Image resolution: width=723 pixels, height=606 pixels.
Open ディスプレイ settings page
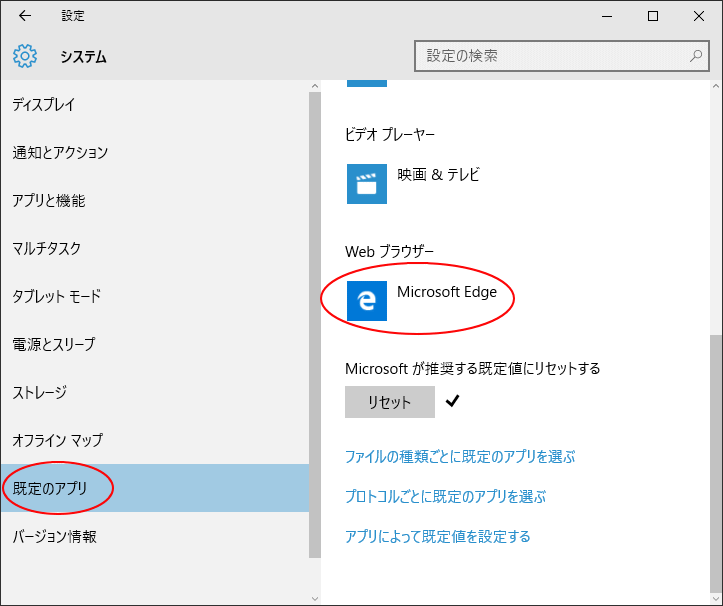154,105
